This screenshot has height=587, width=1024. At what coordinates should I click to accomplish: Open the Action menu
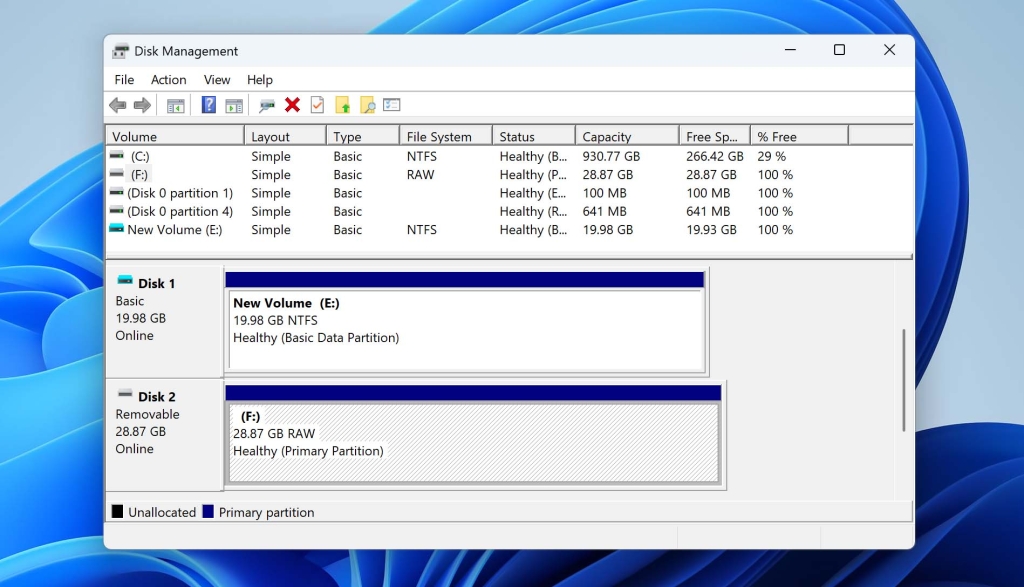click(x=168, y=80)
